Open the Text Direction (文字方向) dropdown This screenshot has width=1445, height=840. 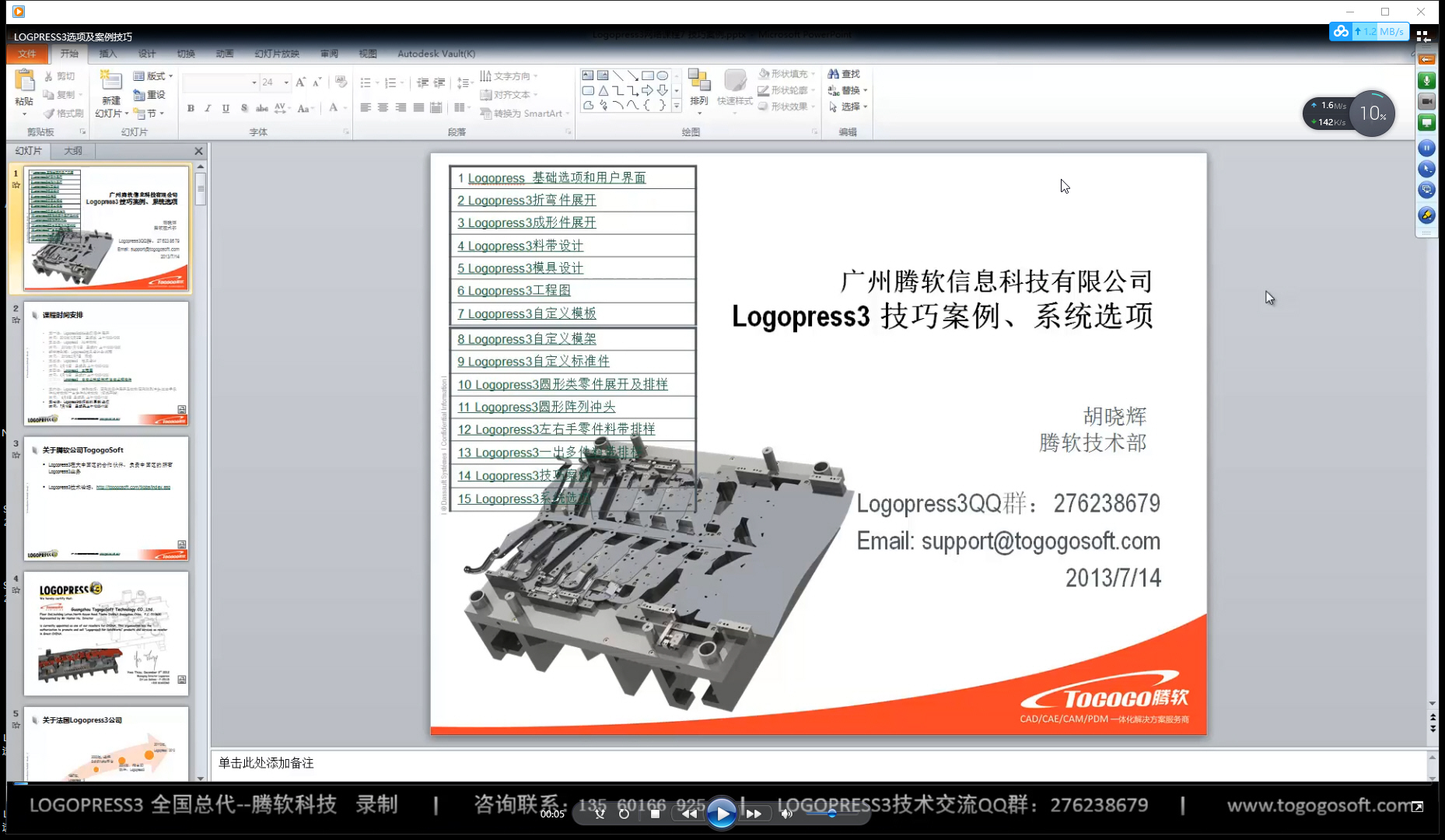click(x=509, y=76)
